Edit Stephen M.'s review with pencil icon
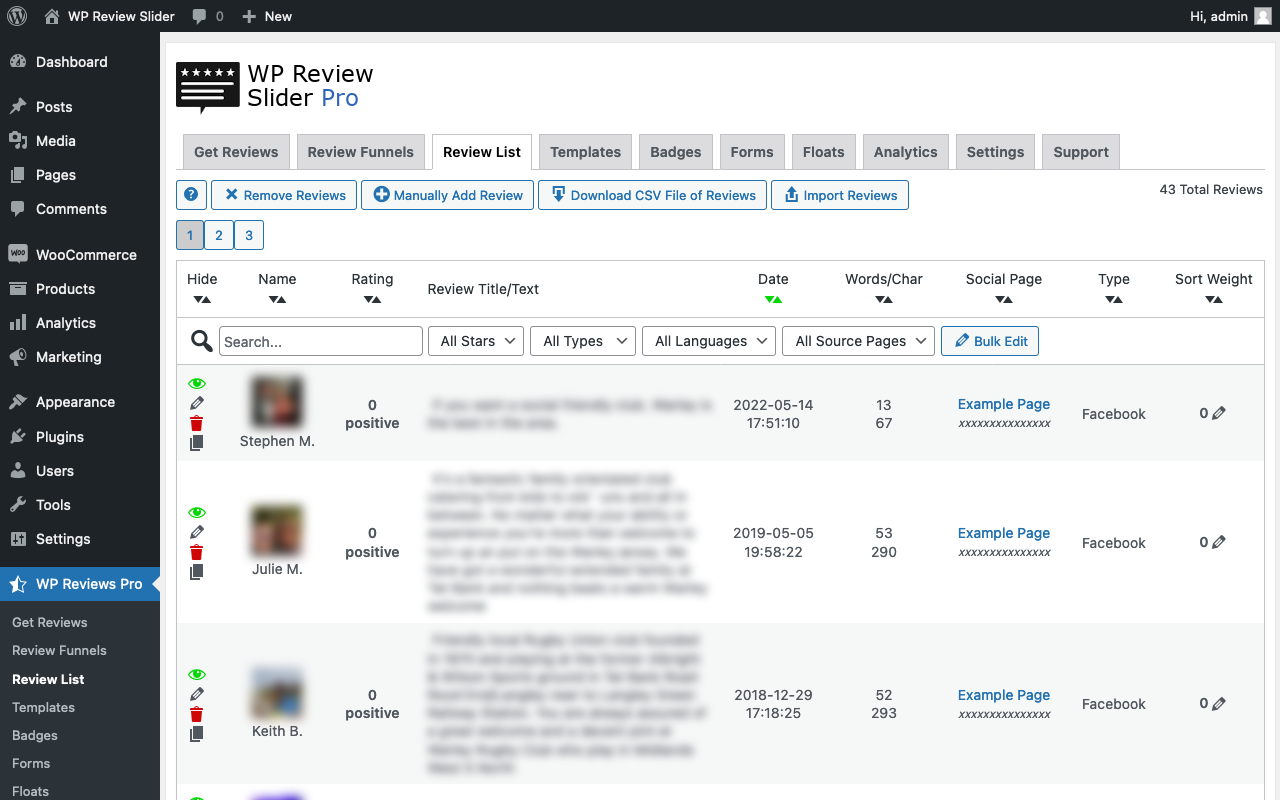Screen dimensions: 1280x800 pos(197,403)
